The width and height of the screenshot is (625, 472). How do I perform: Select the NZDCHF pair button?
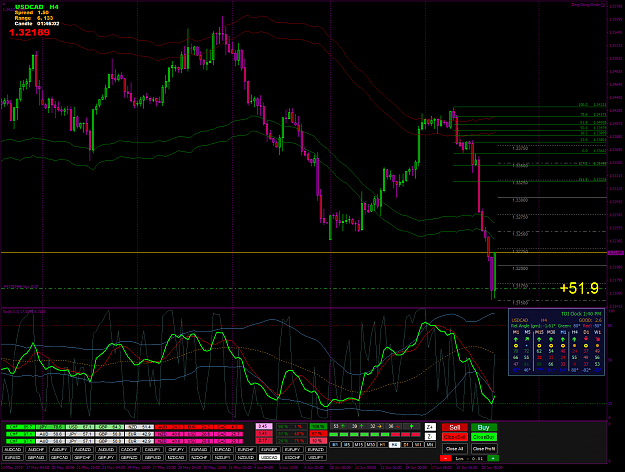(200, 458)
